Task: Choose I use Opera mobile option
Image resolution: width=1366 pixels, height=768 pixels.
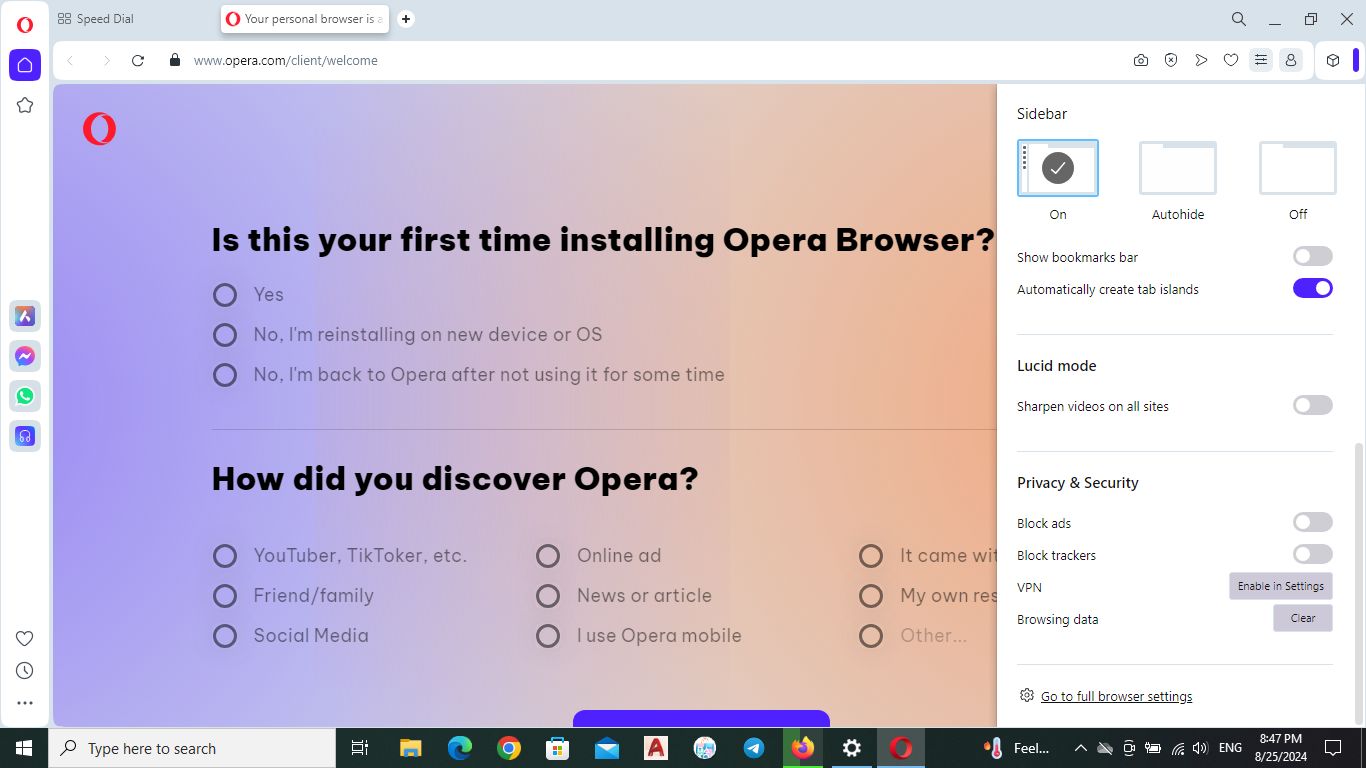Action: click(x=548, y=636)
